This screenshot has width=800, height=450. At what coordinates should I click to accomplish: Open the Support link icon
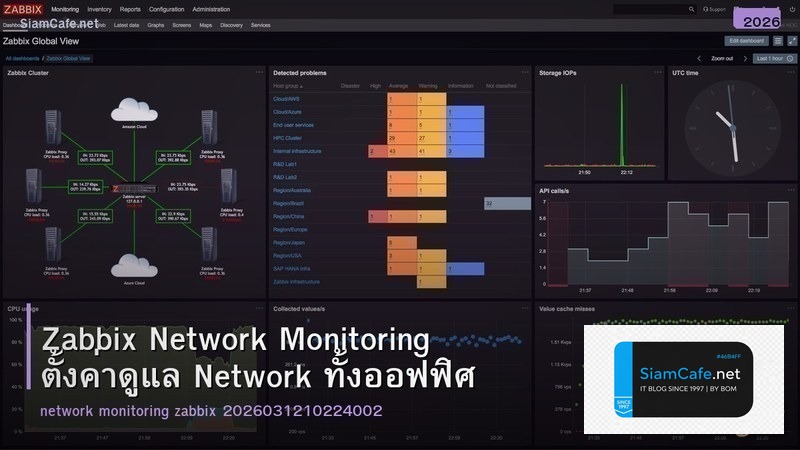(x=714, y=9)
